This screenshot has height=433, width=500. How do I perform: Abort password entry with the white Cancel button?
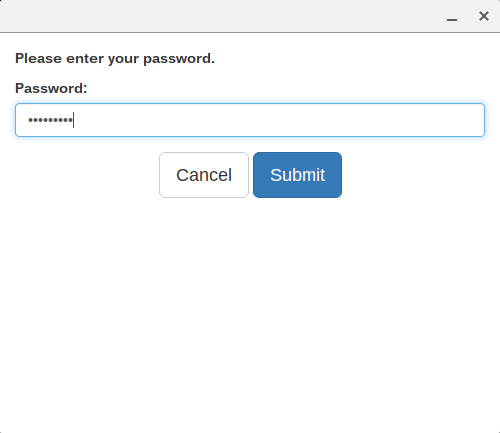pos(204,175)
